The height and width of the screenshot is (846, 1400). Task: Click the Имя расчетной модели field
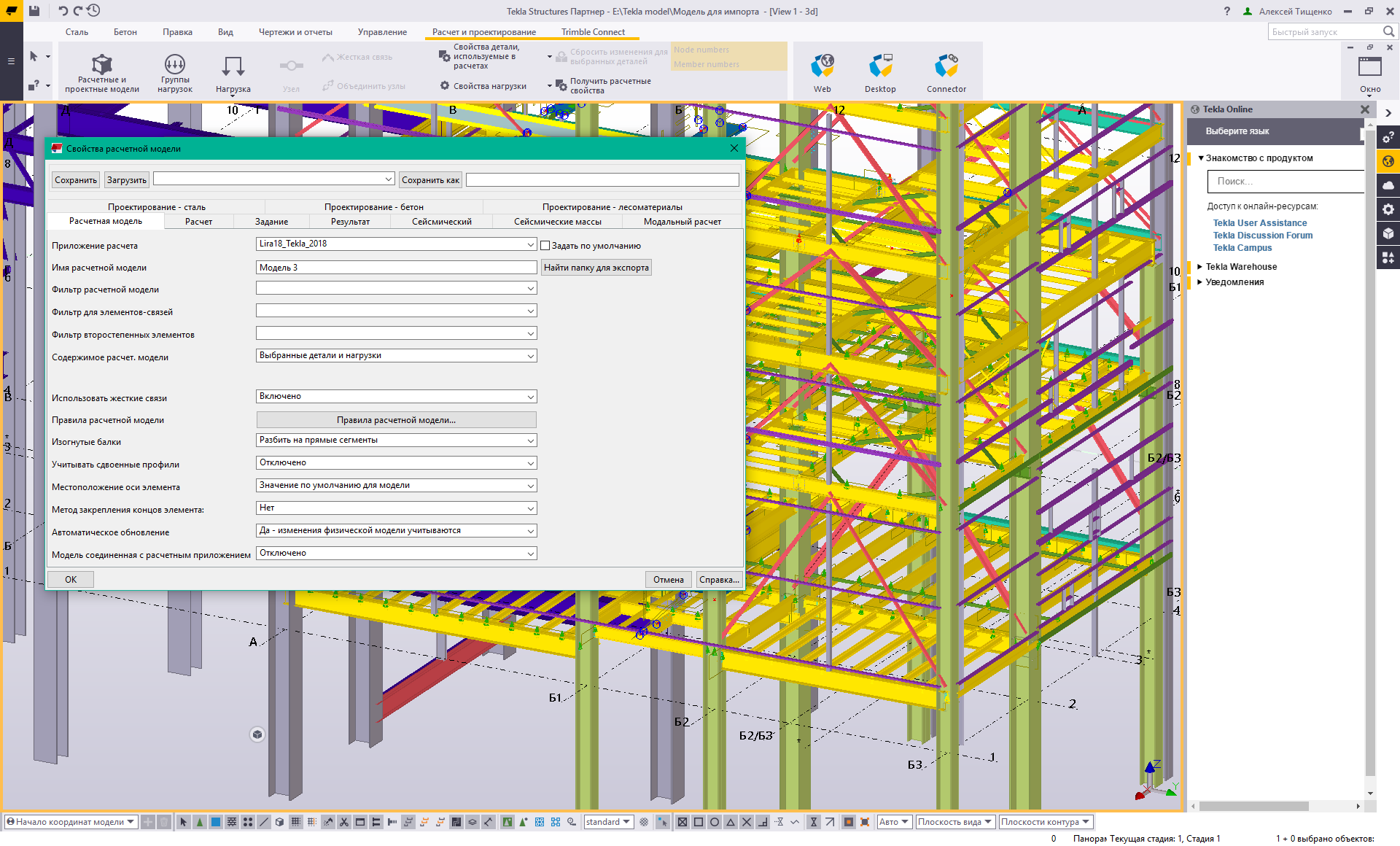[396, 268]
